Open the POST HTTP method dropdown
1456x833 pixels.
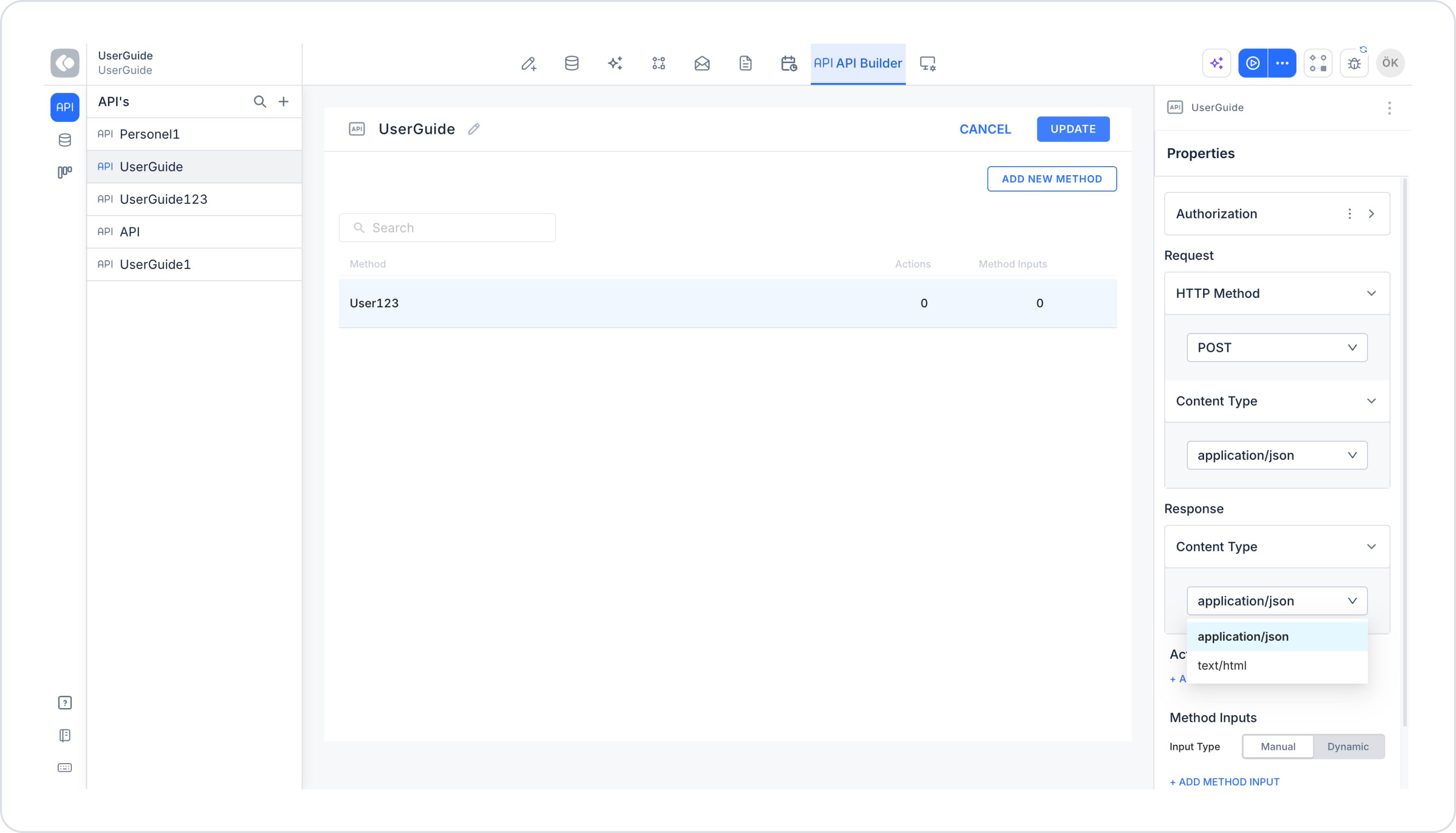pyautogui.click(x=1277, y=348)
